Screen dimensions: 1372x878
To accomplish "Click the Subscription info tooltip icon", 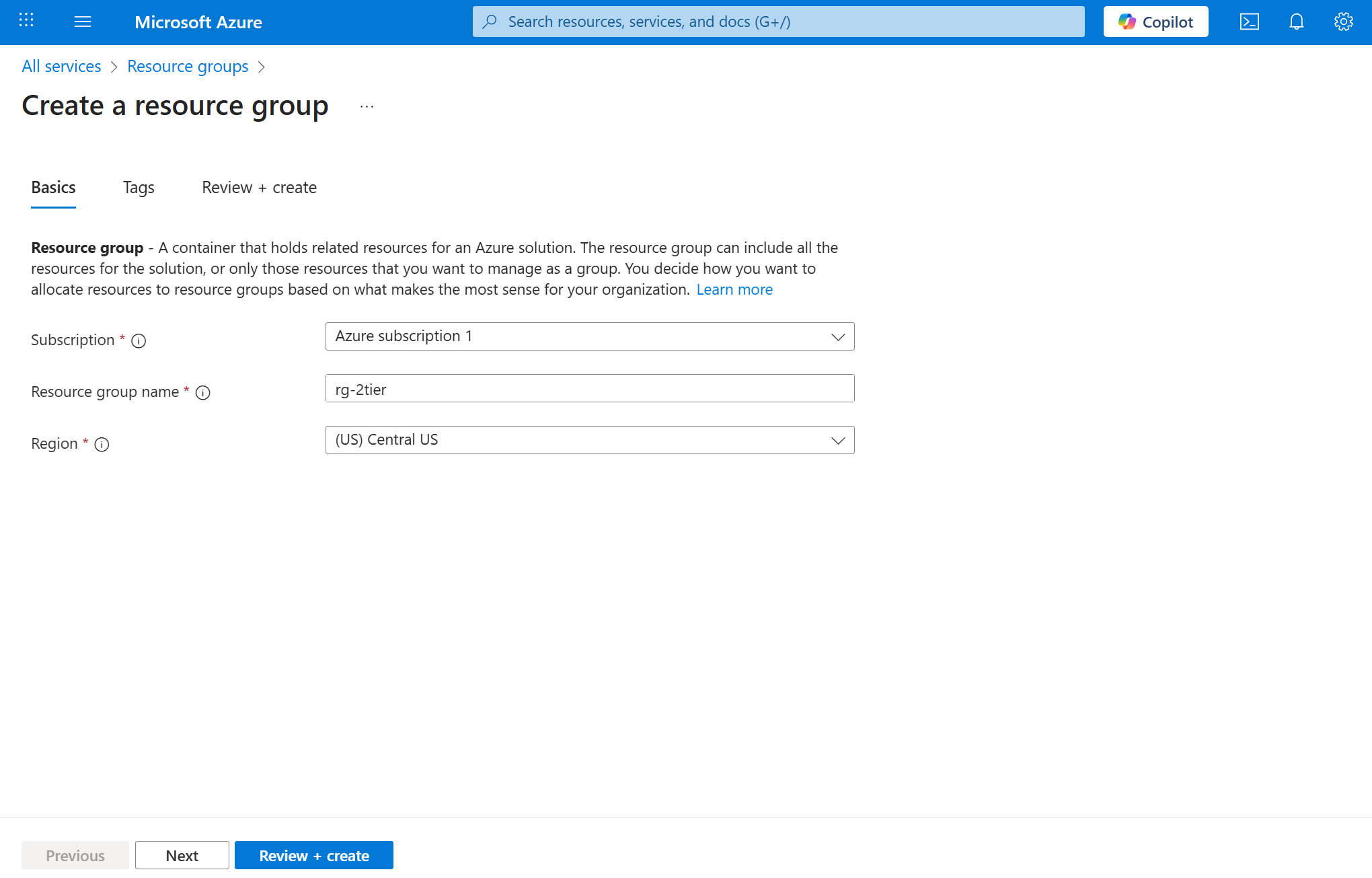I will tap(139, 340).
